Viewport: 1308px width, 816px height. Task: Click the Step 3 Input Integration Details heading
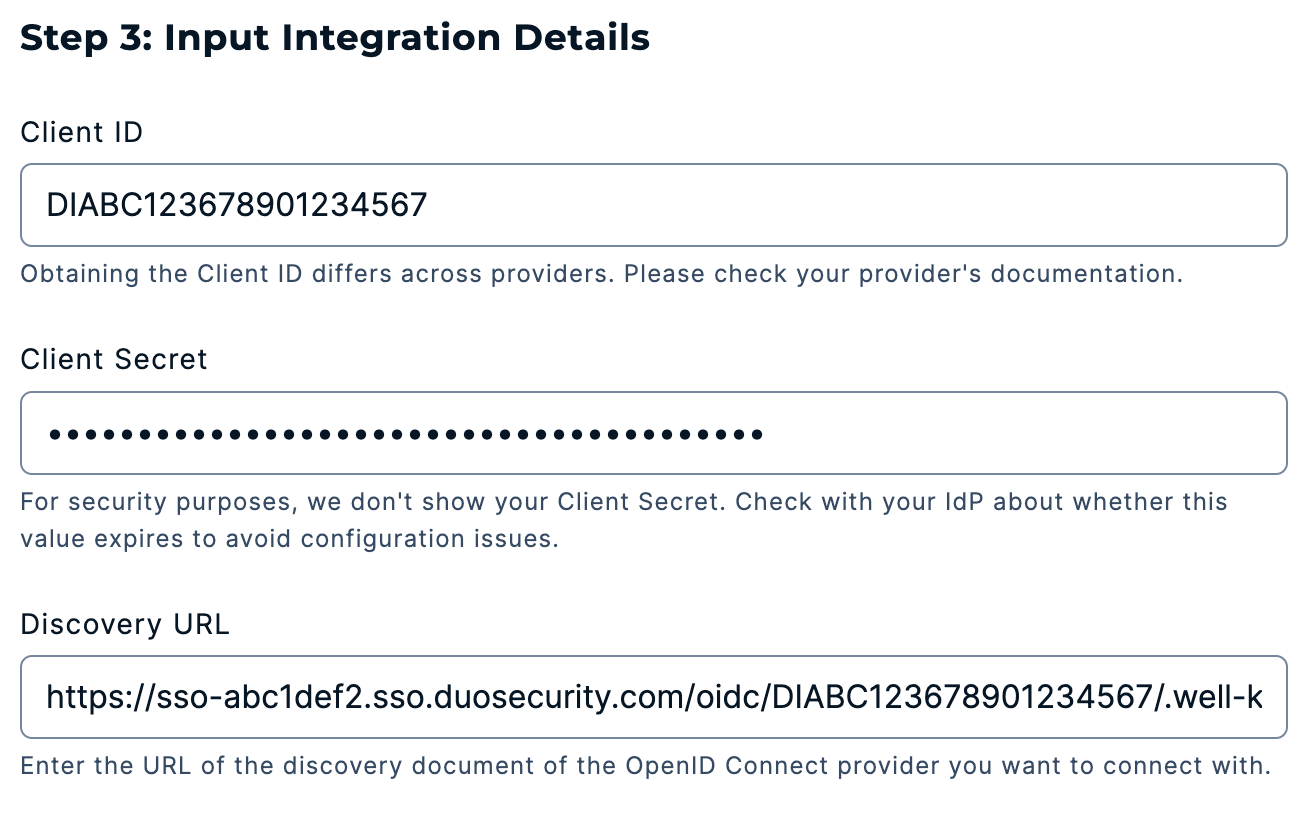click(335, 37)
